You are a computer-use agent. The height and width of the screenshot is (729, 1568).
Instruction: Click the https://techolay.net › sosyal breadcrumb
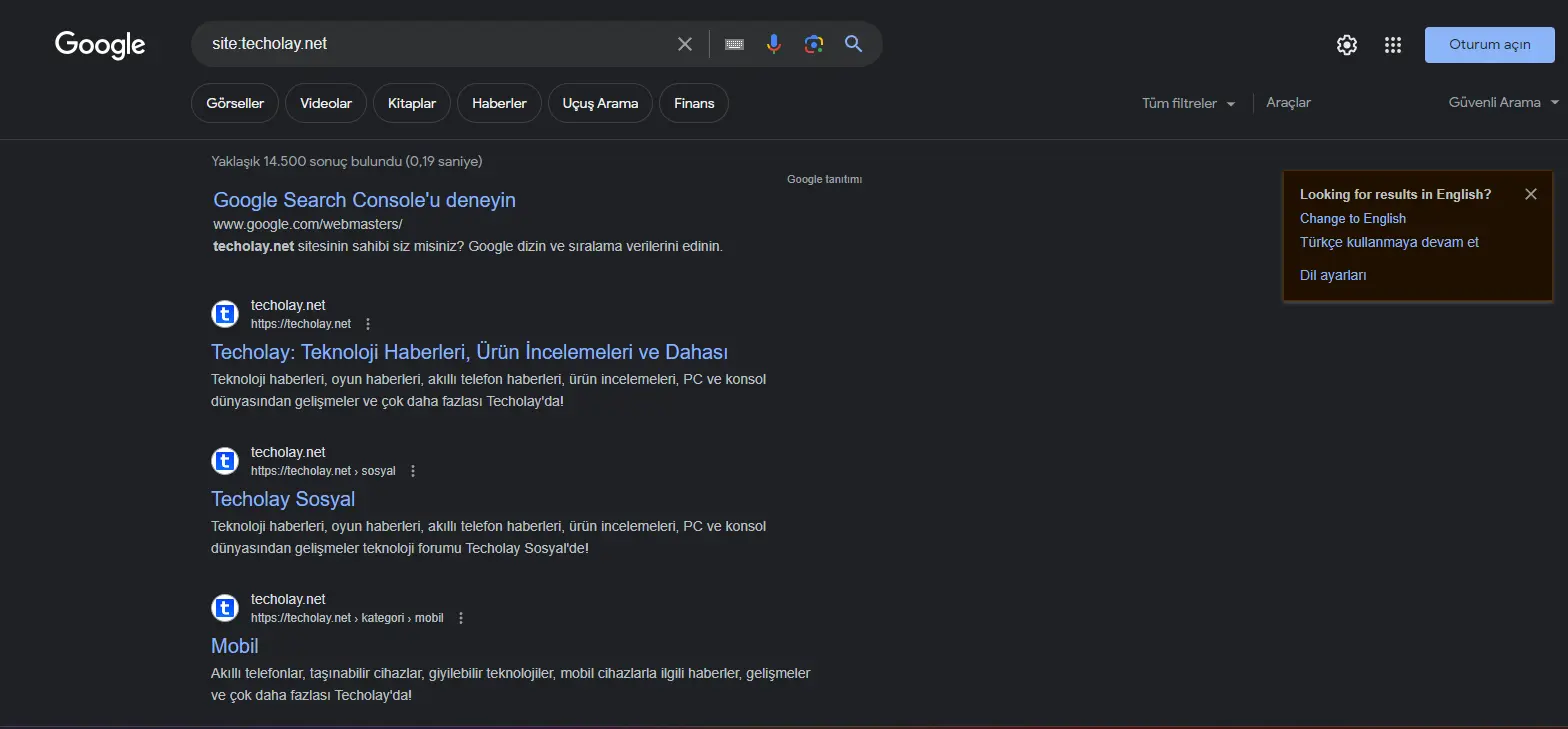[323, 471]
